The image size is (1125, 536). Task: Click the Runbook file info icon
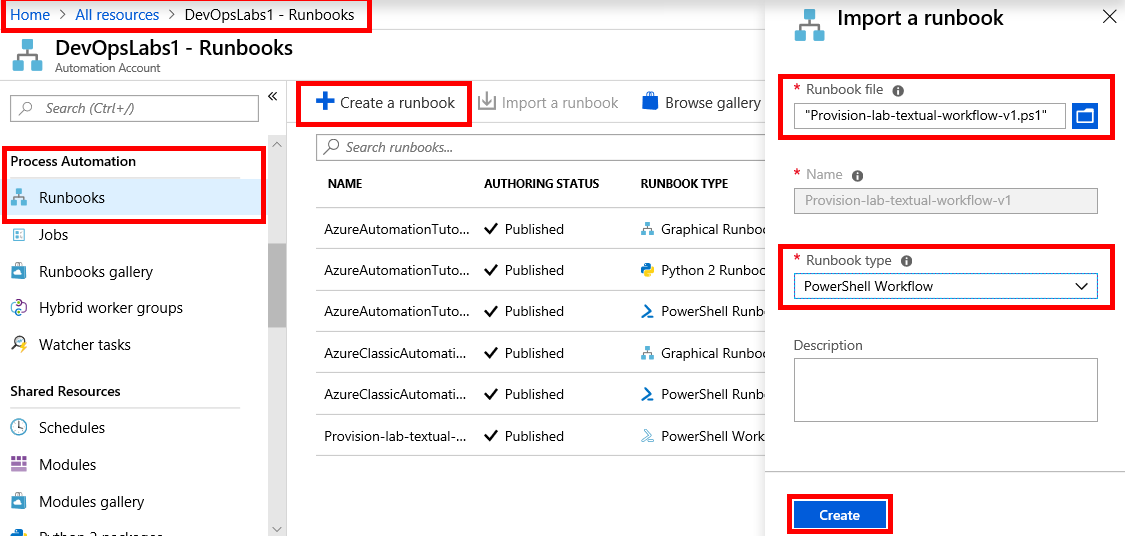pyautogui.click(x=898, y=90)
